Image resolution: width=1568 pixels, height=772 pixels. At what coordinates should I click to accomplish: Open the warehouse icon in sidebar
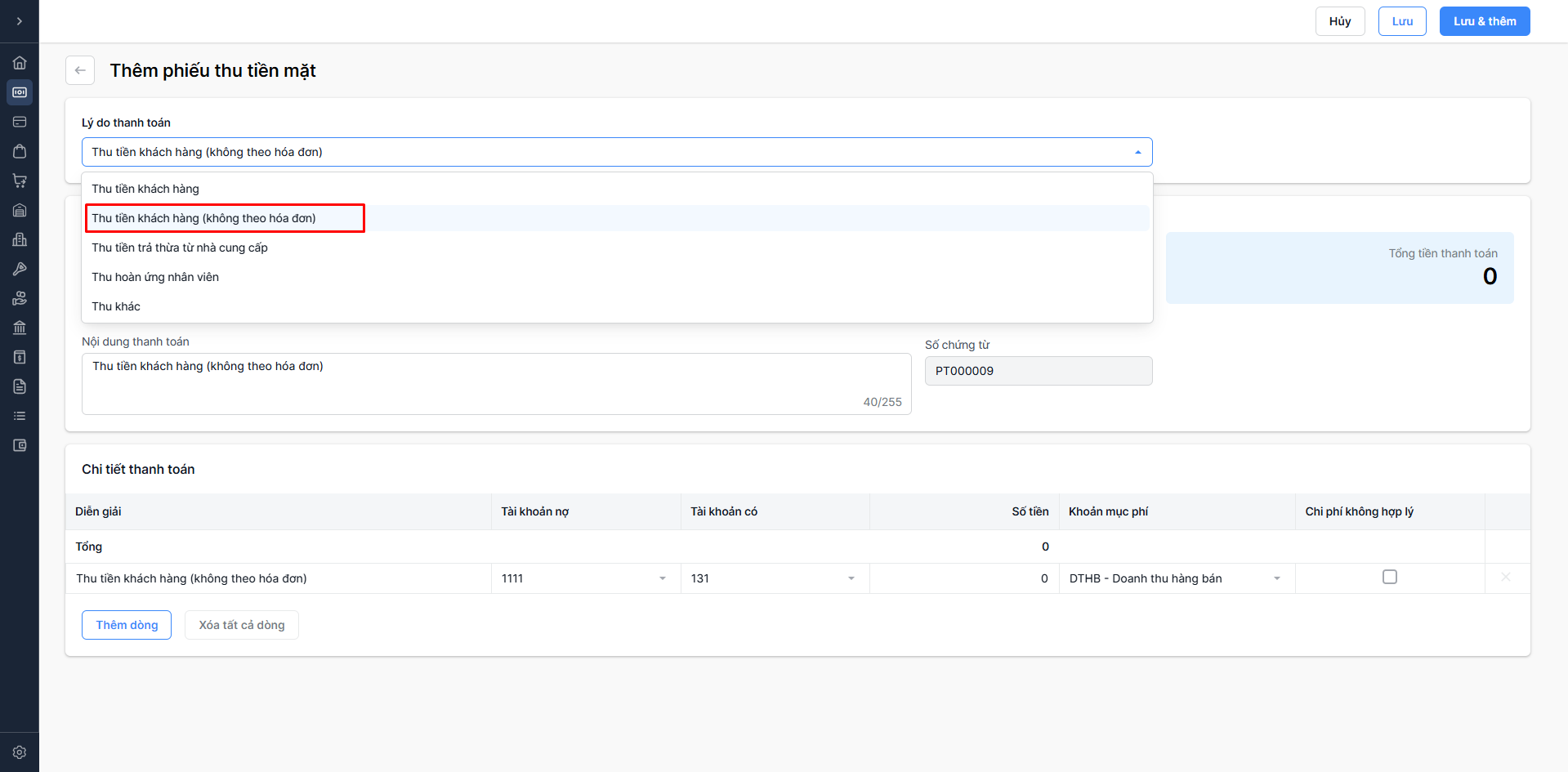[20, 210]
